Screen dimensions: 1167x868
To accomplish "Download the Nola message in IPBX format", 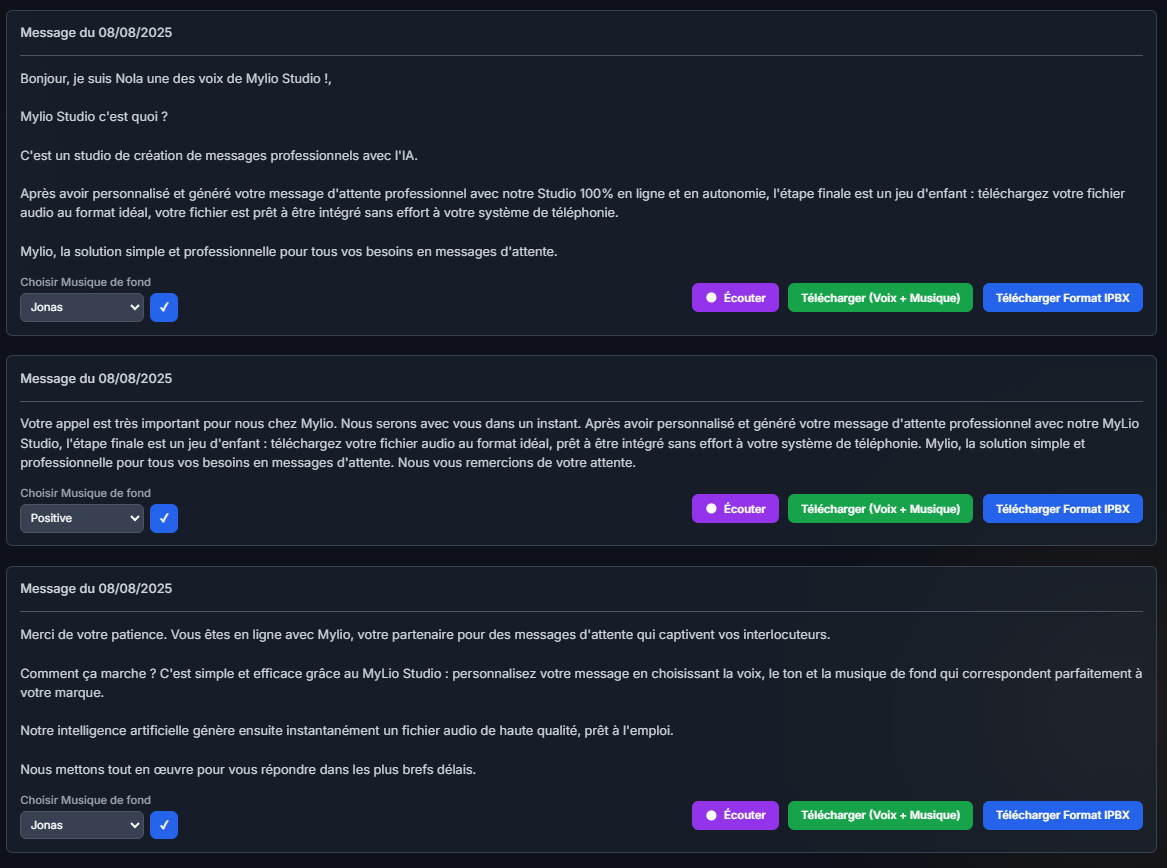I will [x=1062, y=298].
